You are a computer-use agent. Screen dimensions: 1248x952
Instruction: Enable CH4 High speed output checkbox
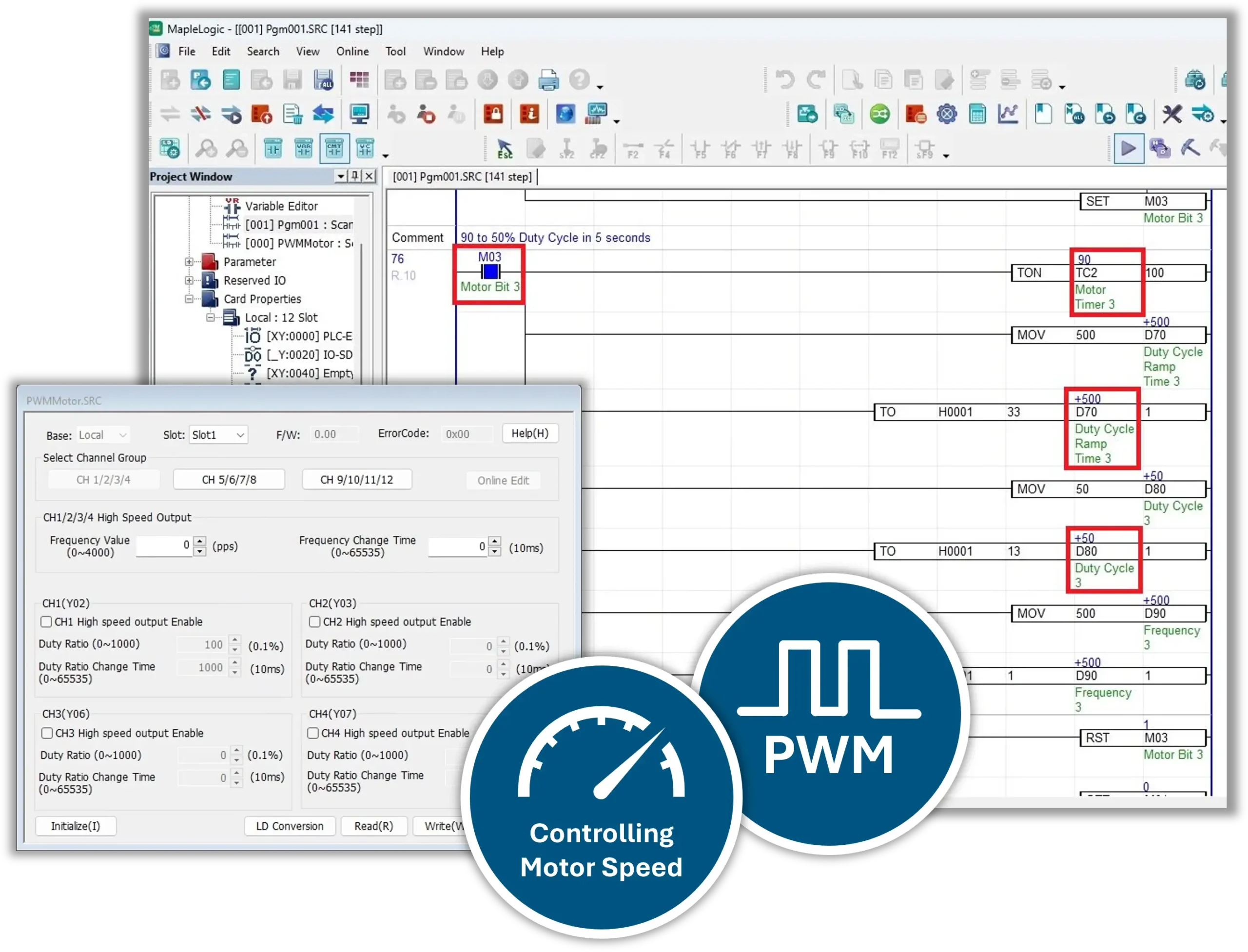pyautogui.click(x=313, y=733)
